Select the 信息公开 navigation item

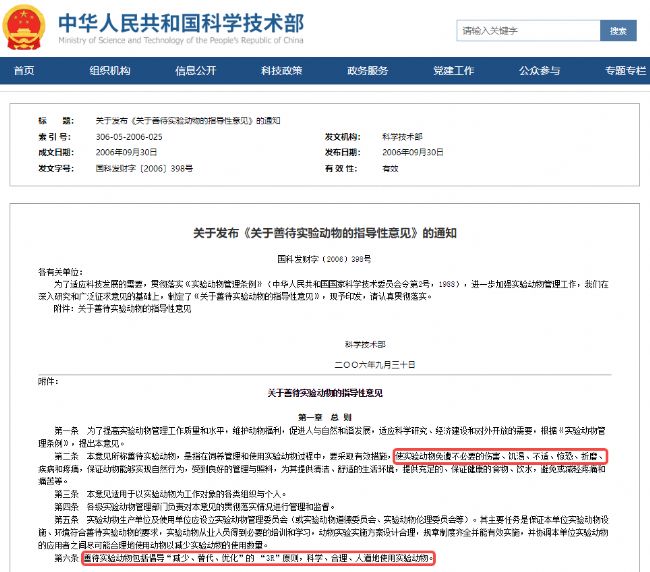click(x=196, y=71)
